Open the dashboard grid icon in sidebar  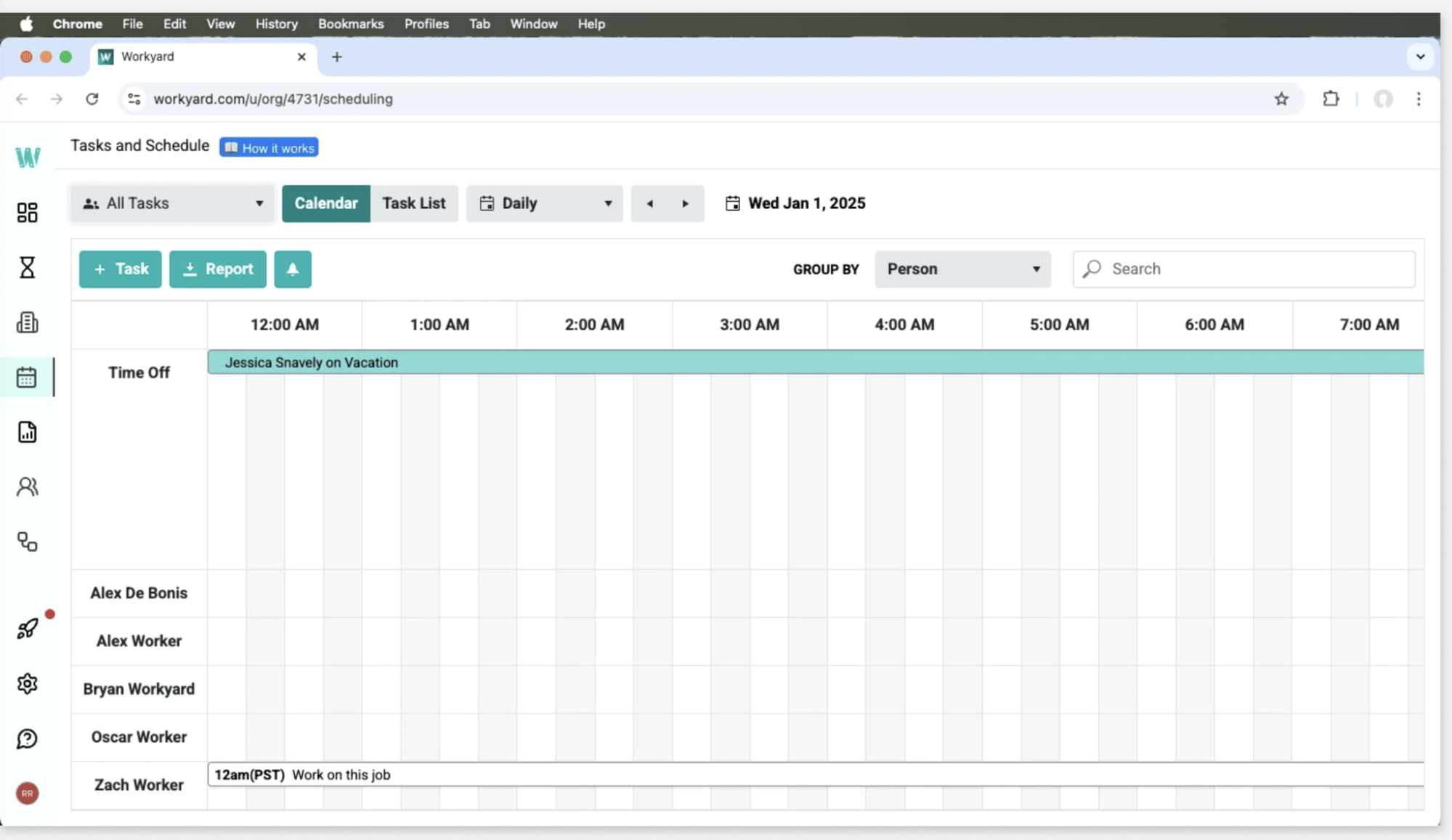click(x=27, y=212)
